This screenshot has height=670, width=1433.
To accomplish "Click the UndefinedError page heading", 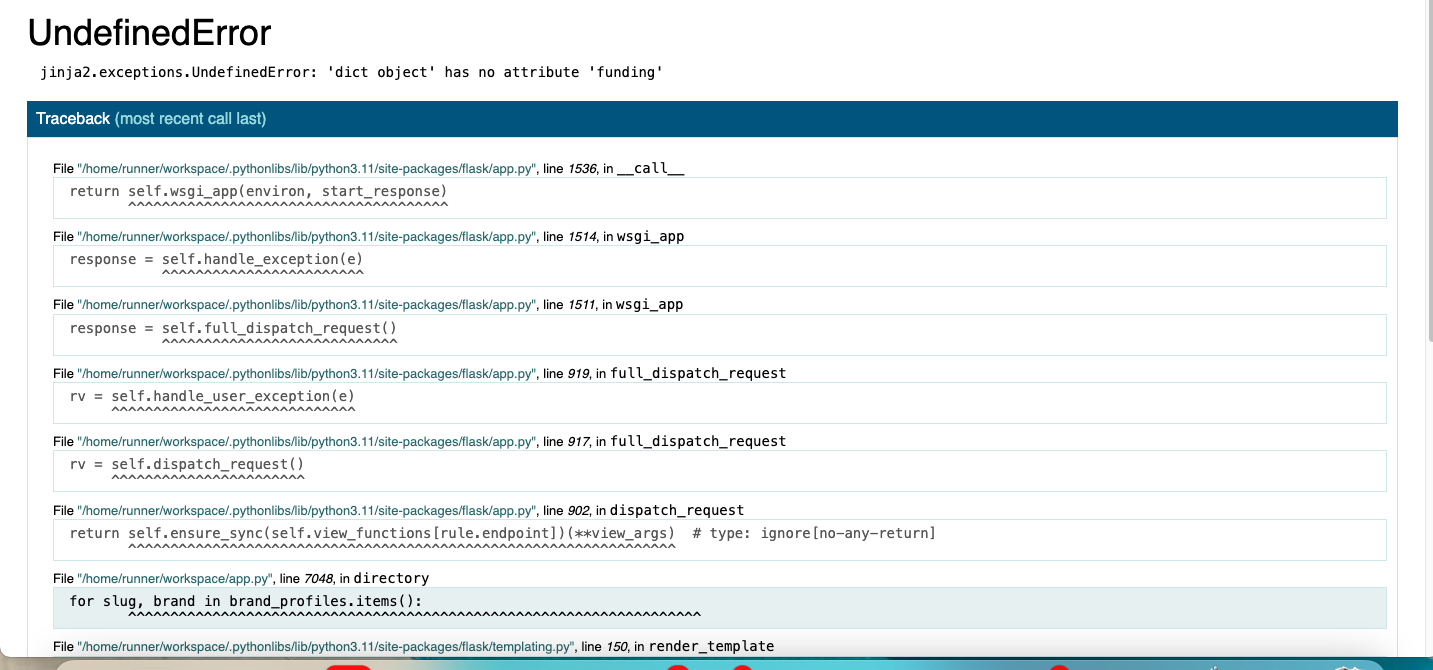I will (x=149, y=33).
